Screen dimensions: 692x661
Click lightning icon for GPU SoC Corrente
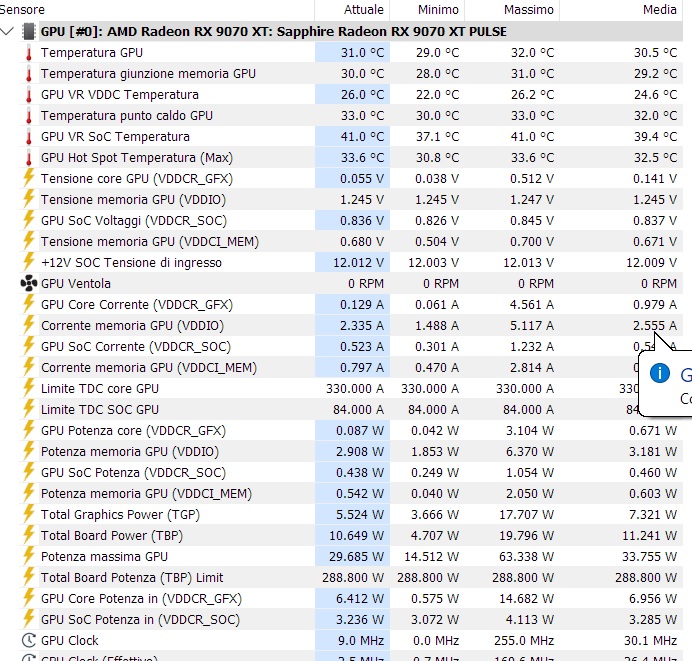29,346
